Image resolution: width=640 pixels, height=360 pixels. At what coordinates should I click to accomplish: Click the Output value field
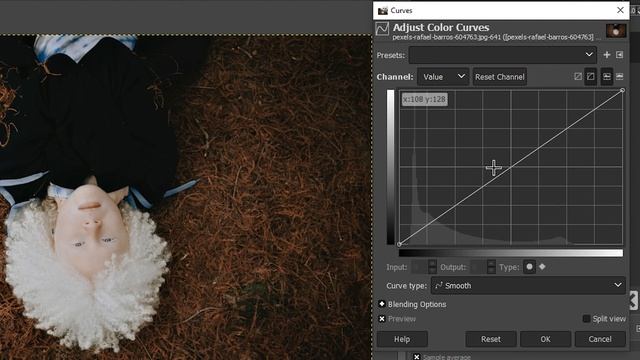tap(478, 267)
